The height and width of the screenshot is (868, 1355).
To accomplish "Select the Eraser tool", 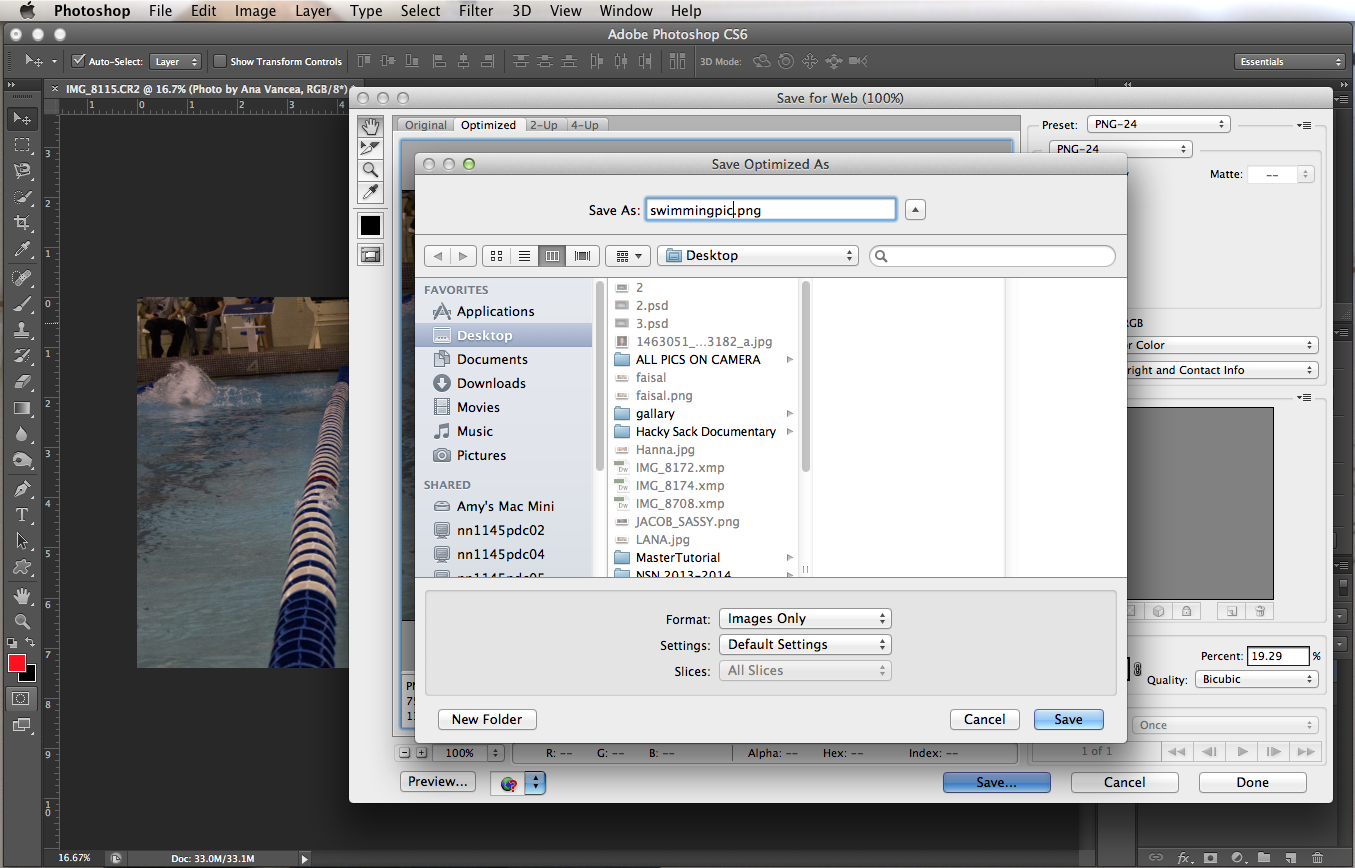I will click(21, 382).
